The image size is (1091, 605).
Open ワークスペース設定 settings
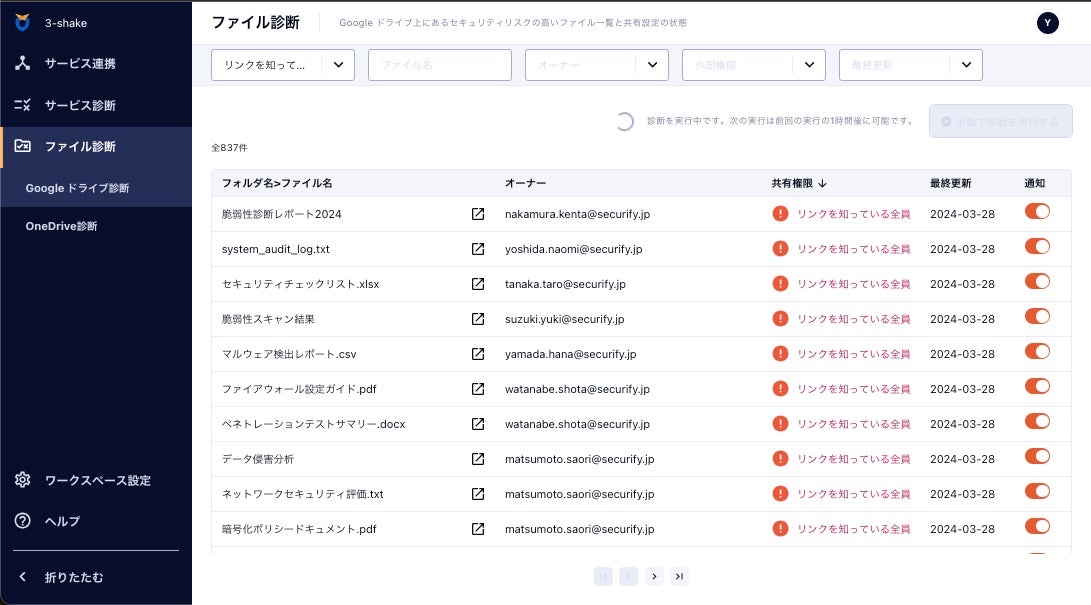pos(97,480)
